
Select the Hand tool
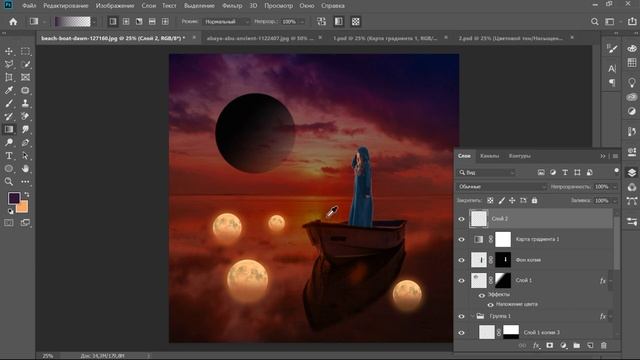(25, 169)
